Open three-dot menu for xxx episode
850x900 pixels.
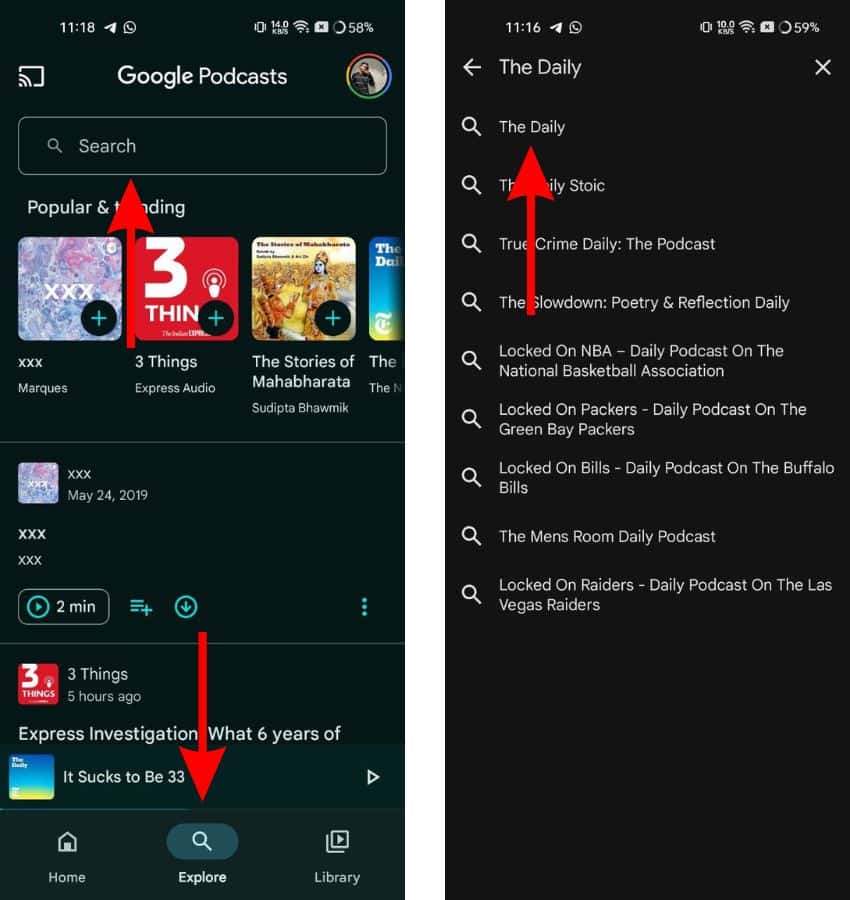[x=364, y=607]
